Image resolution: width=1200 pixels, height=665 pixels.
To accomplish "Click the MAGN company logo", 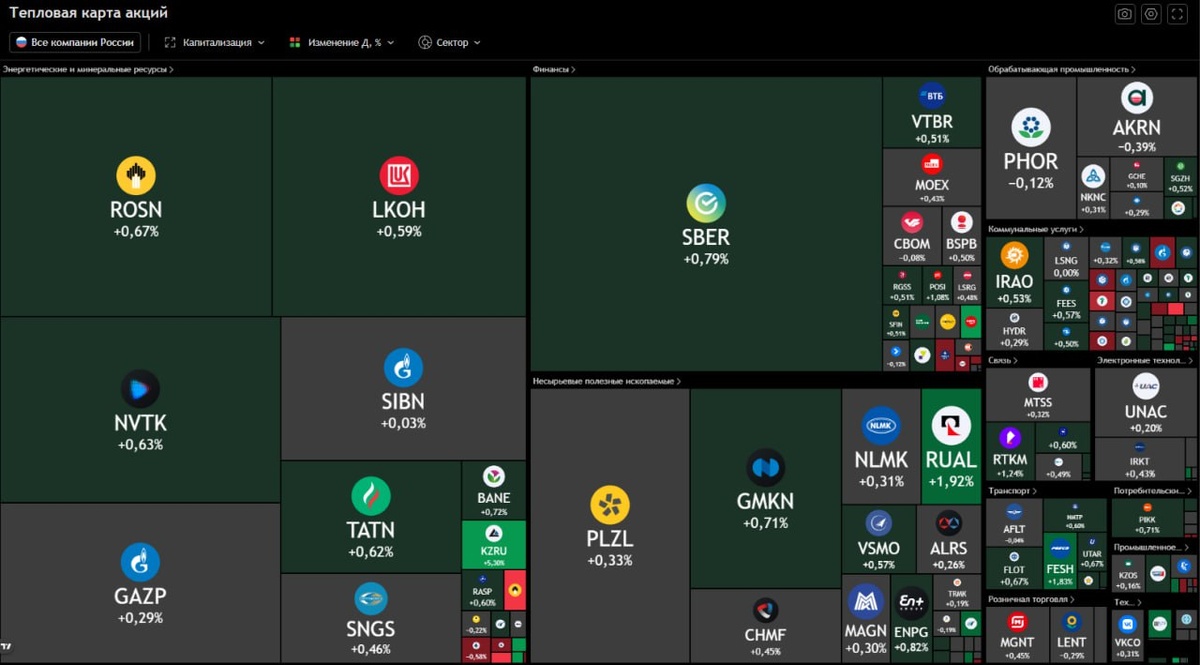I will tap(865, 602).
